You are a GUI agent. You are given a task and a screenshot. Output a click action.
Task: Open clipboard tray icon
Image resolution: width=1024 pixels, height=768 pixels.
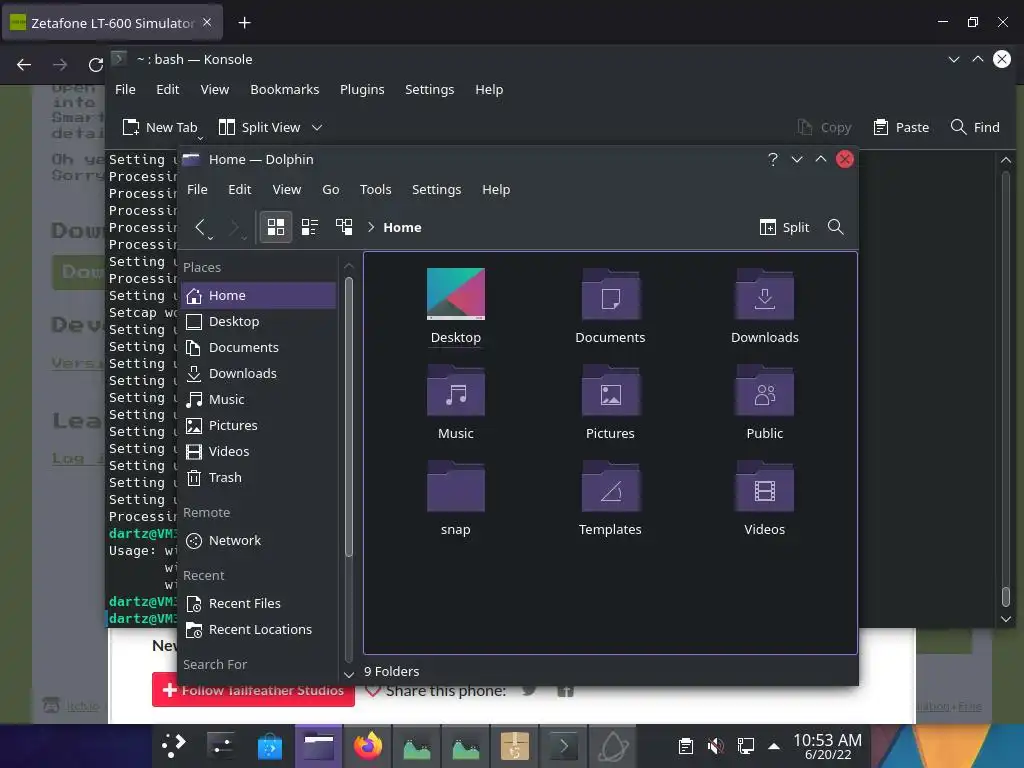(686, 746)
